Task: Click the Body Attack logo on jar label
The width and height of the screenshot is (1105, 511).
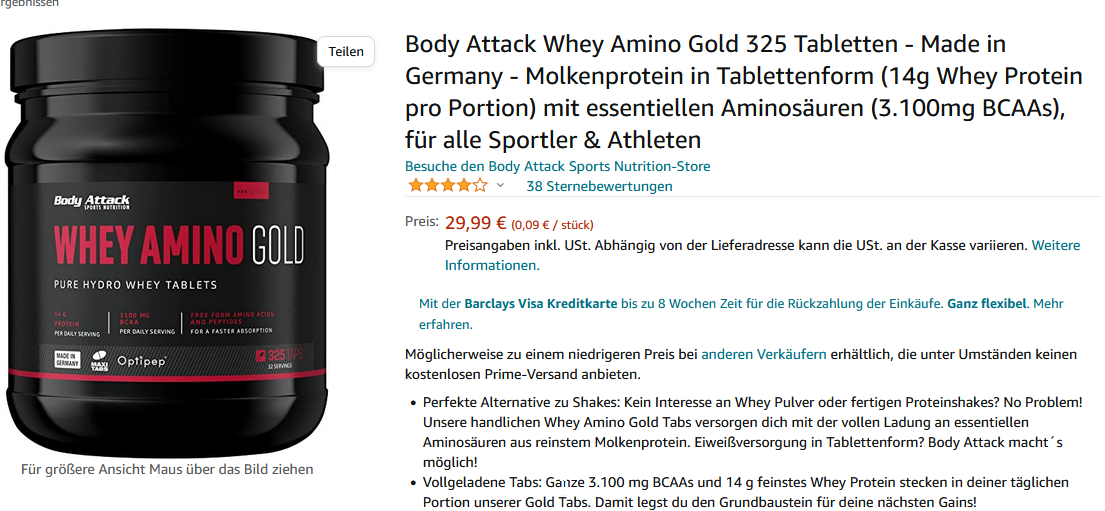Action: pos(92,202)
